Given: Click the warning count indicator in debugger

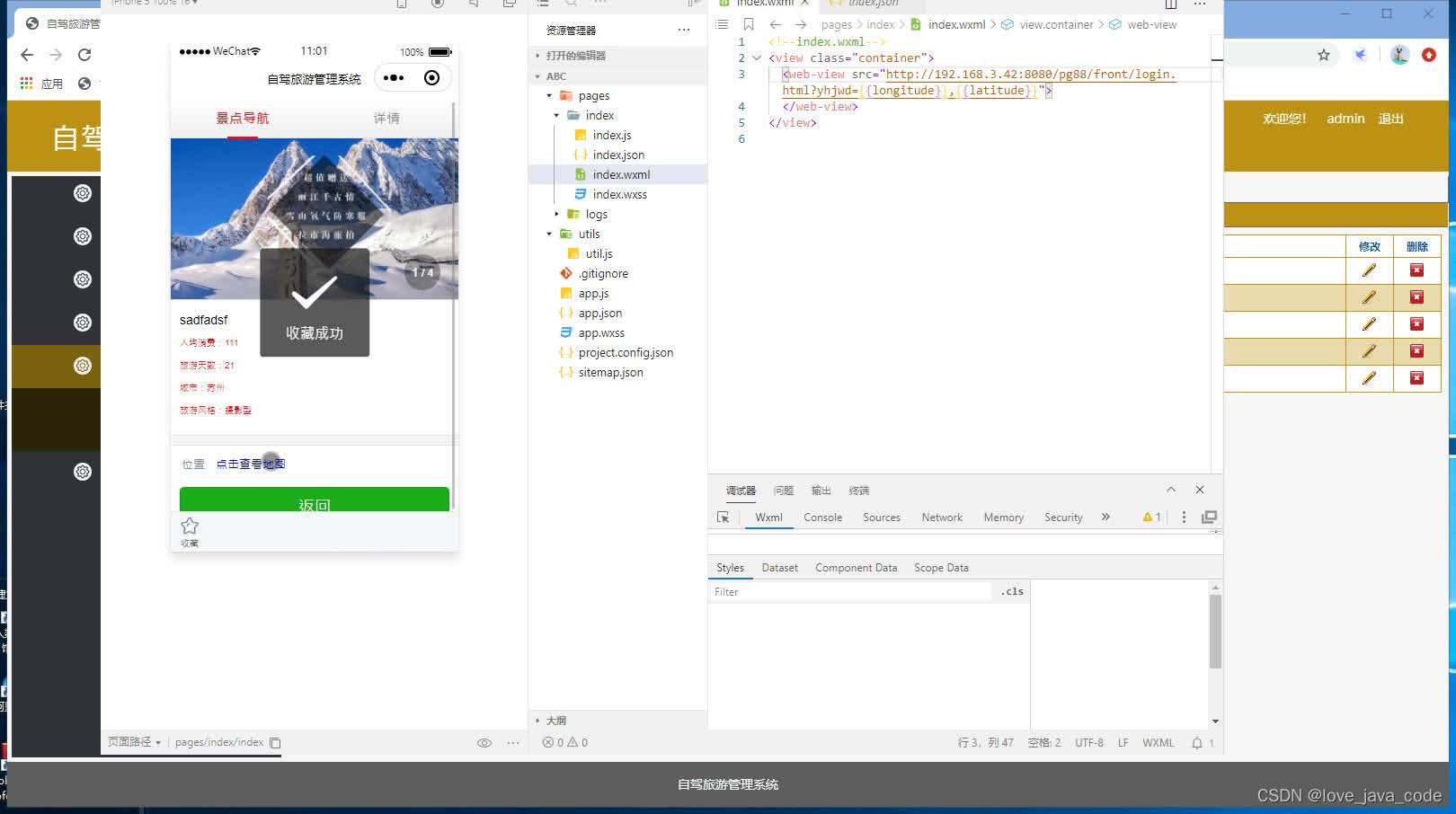Looking at the screenshot, I should point(1152,518).
